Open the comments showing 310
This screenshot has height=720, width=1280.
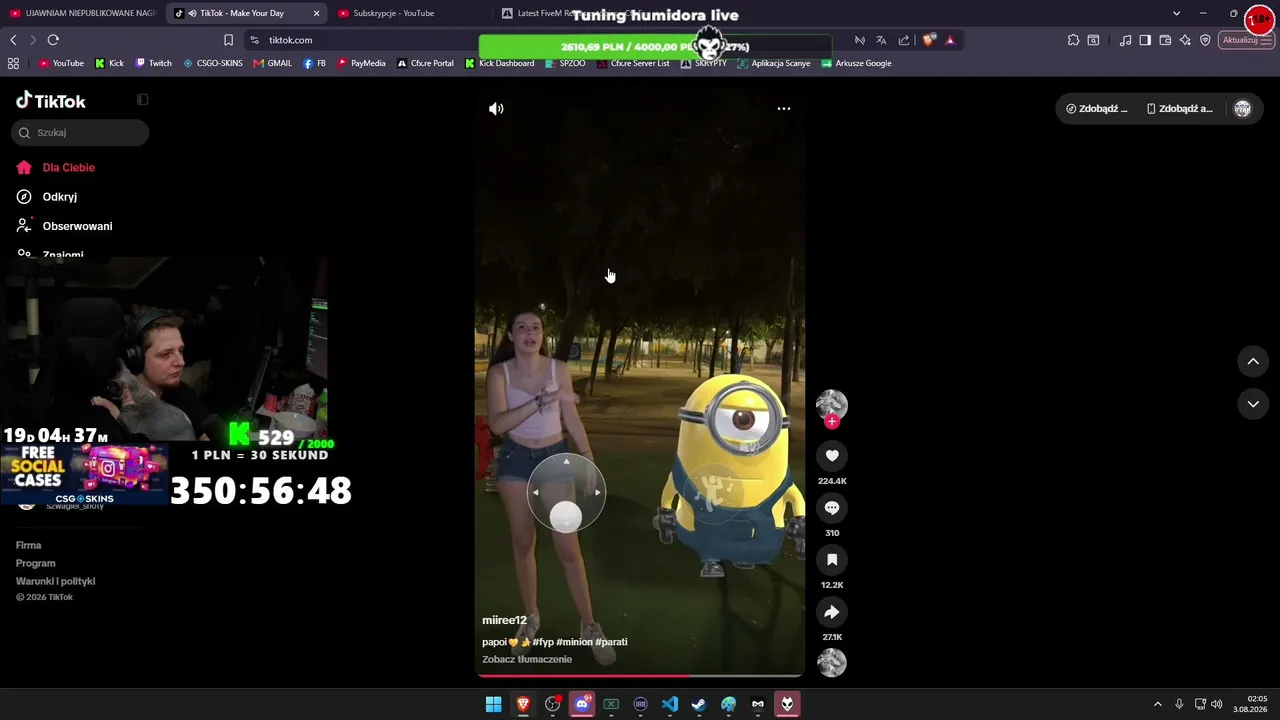click(832, 508)
